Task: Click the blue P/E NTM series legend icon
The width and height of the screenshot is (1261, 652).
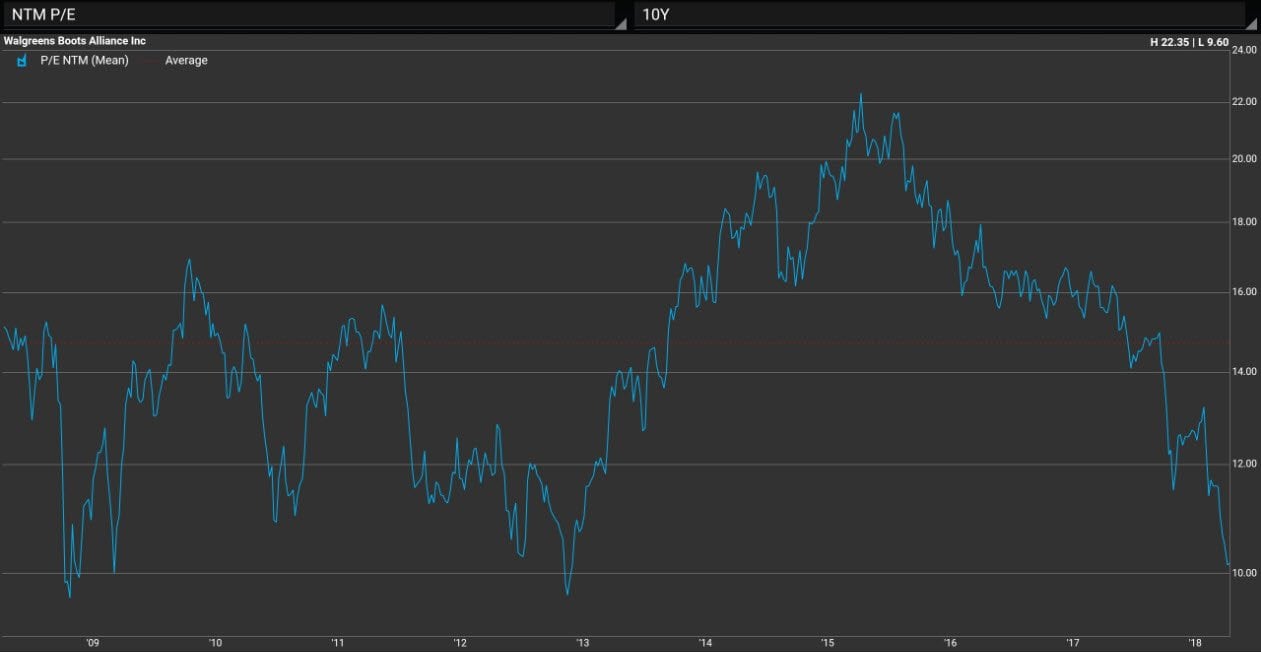Action: (x=21, y=61)
